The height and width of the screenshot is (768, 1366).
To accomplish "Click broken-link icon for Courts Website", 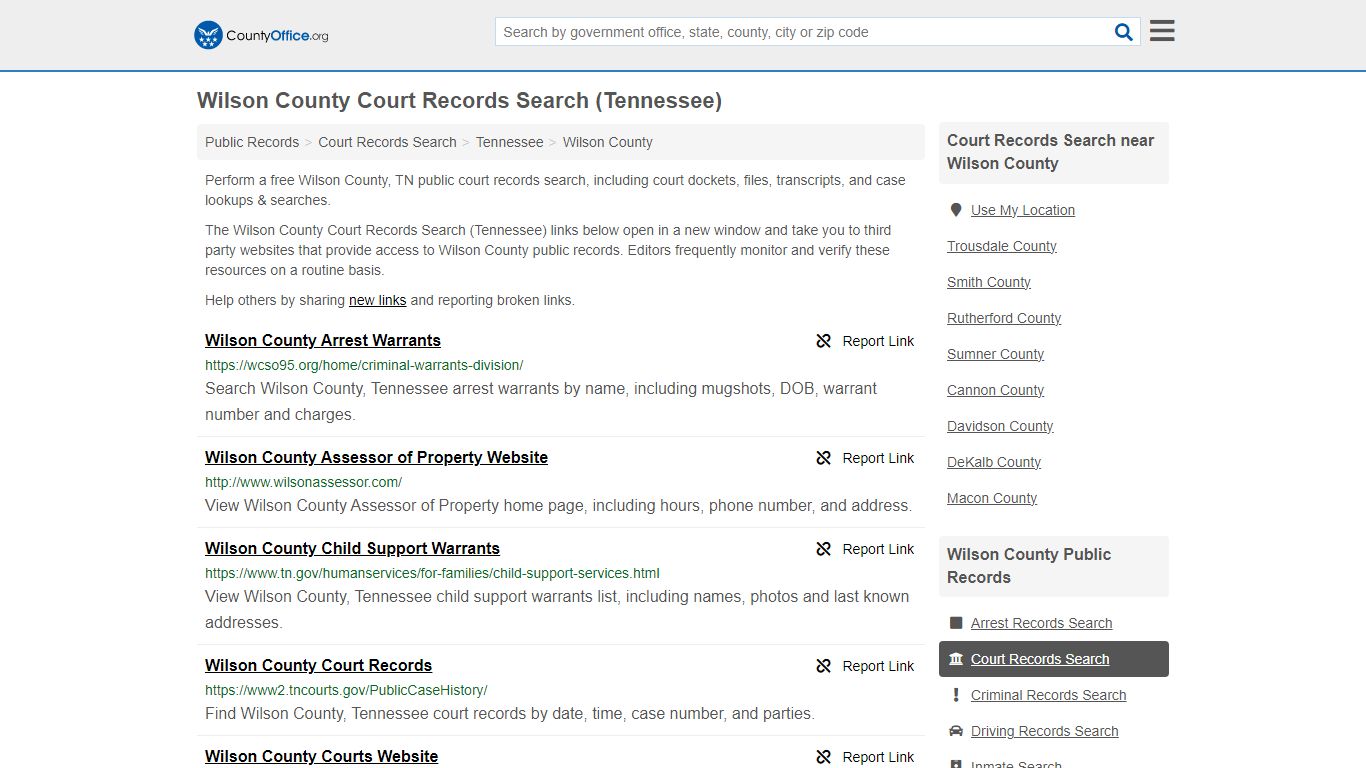I will tap(824, 757).
